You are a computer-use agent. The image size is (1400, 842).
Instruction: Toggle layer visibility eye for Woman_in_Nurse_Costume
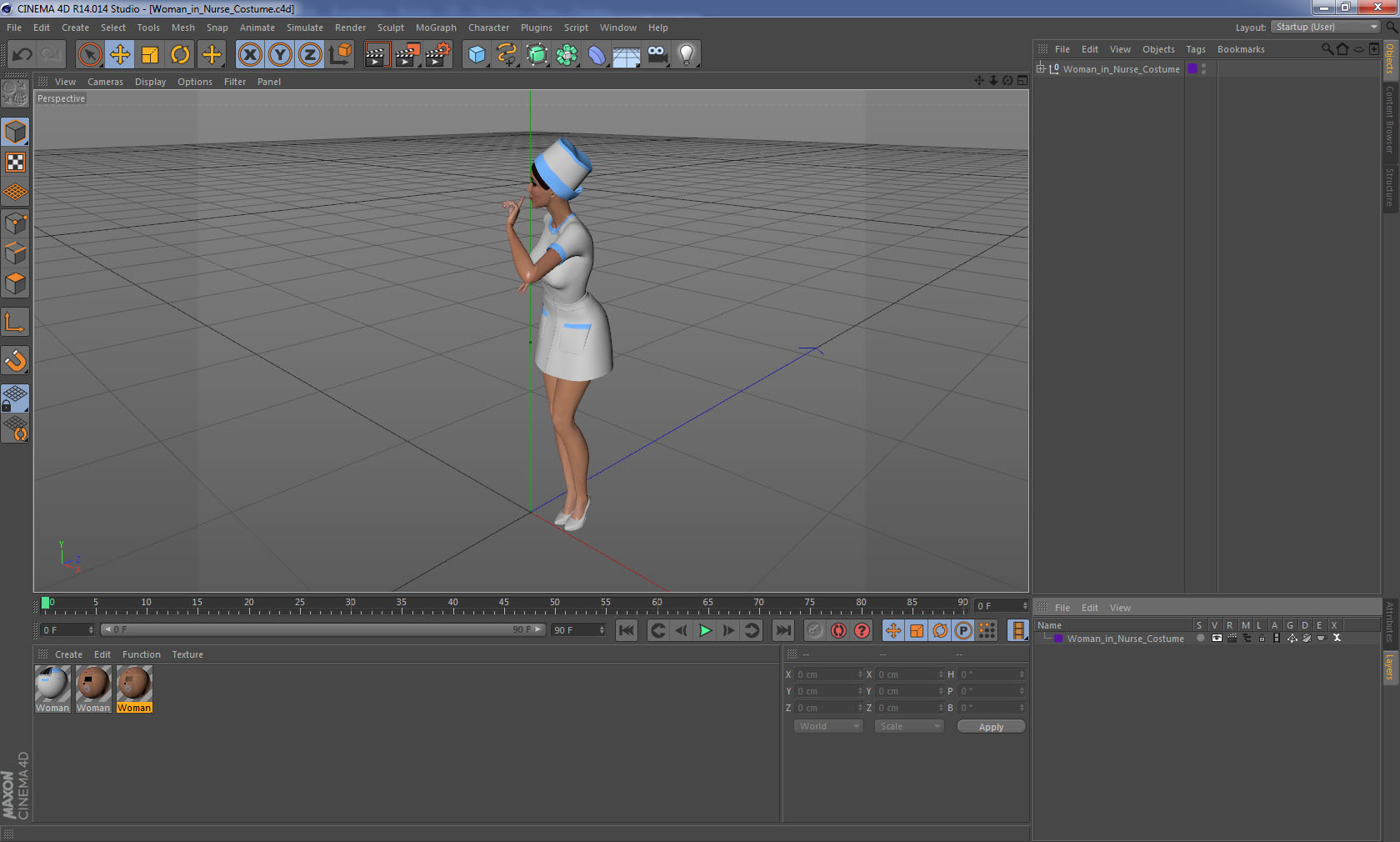click(1217, 639)
